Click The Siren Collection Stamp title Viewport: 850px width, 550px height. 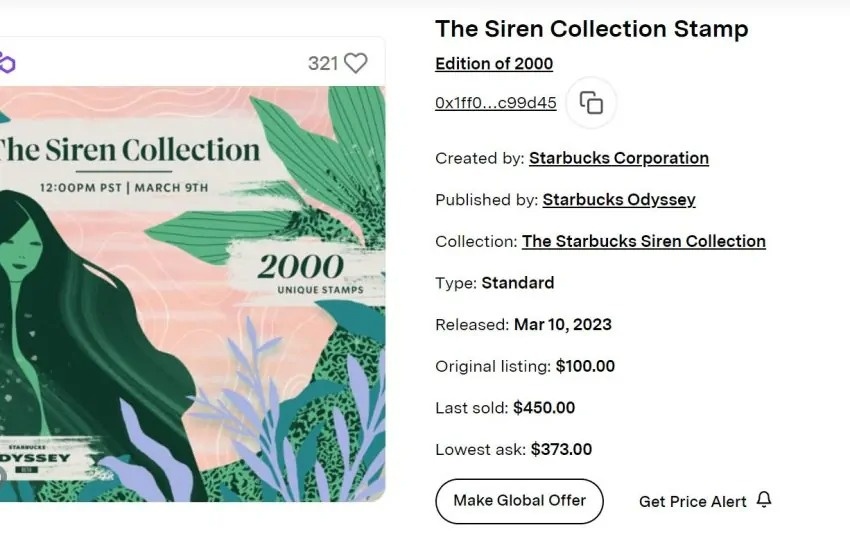coord(591,29)
